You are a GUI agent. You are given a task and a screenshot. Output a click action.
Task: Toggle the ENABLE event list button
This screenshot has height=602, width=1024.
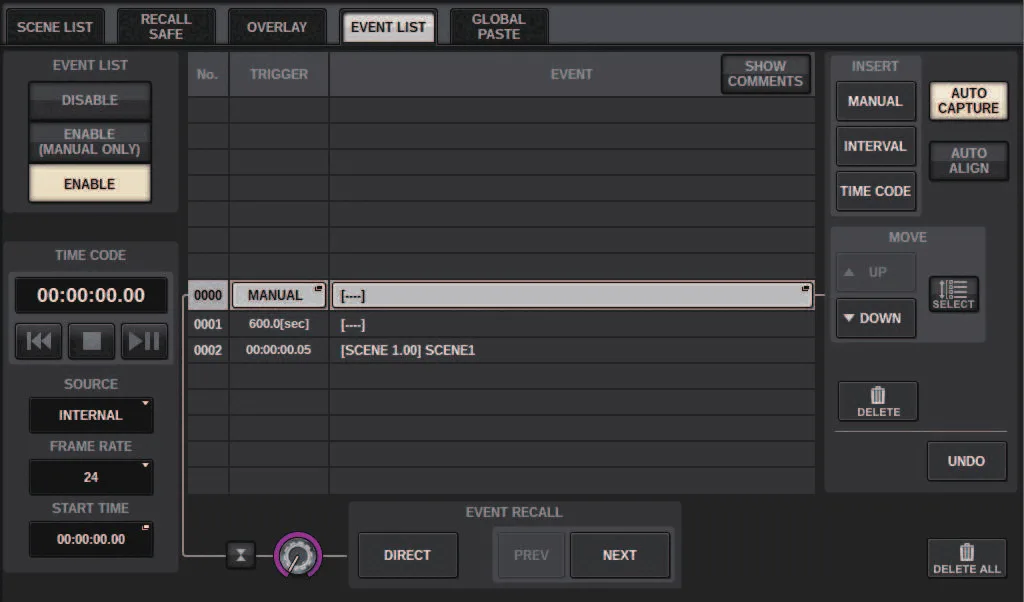point(90,183)
